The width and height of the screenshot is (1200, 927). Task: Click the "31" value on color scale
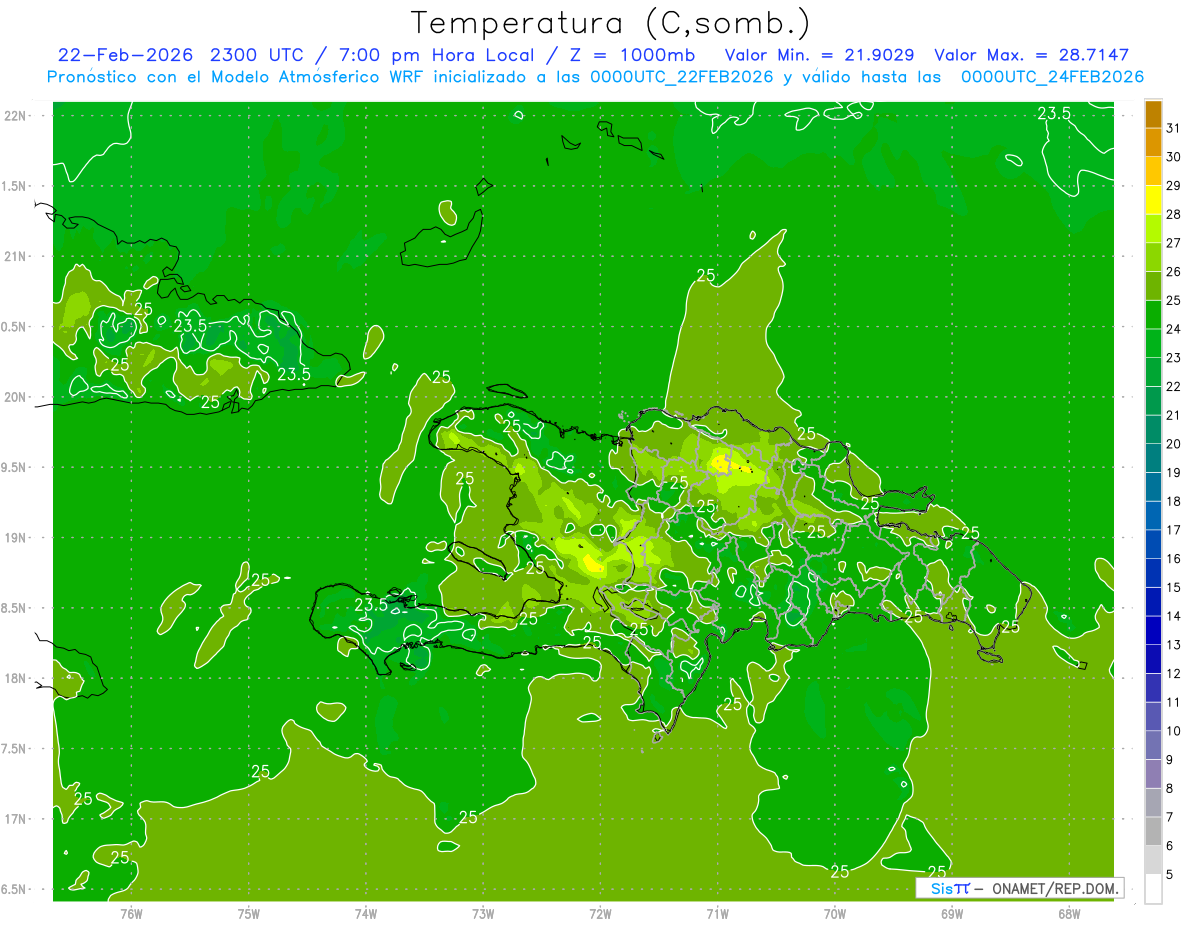pyautogui.click(x=1173, y=128)
